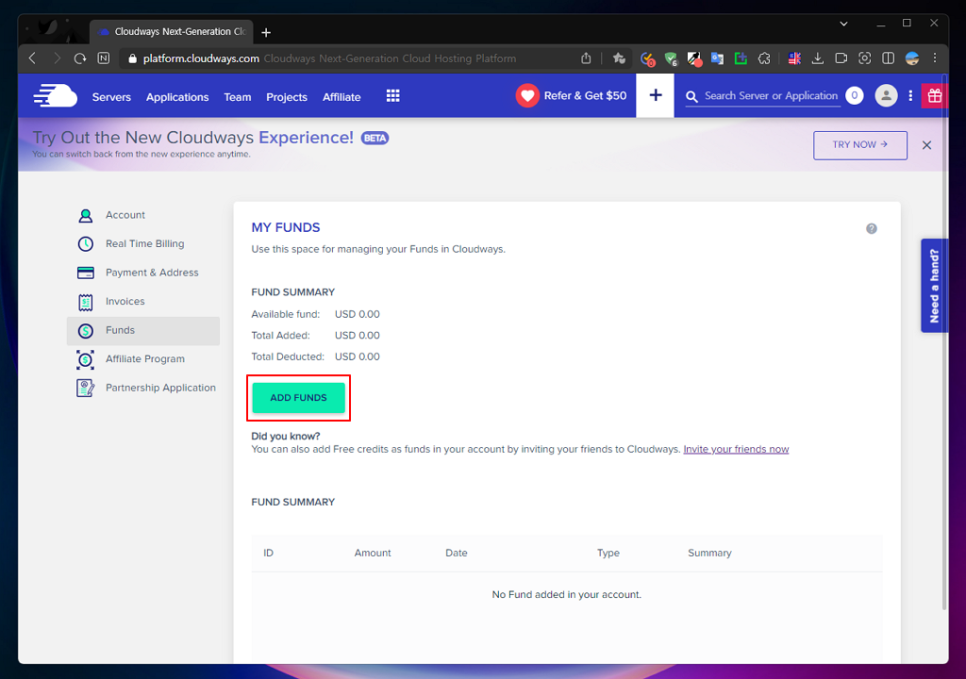The image size is (966, 679).
Task: Open the browser downloads icon
Action: [x=818, y=59]
